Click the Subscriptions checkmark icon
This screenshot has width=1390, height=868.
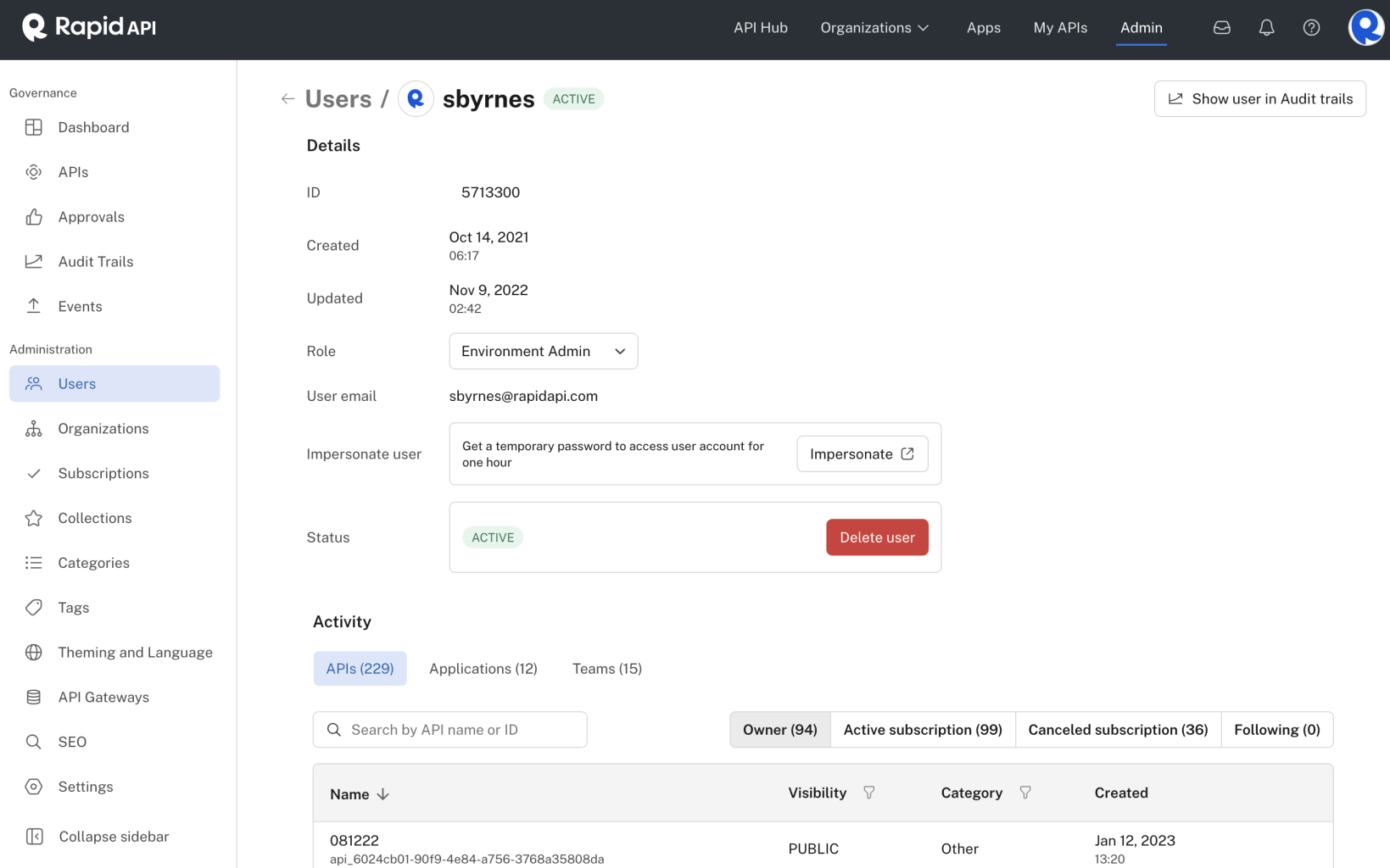tap(34, 474)
